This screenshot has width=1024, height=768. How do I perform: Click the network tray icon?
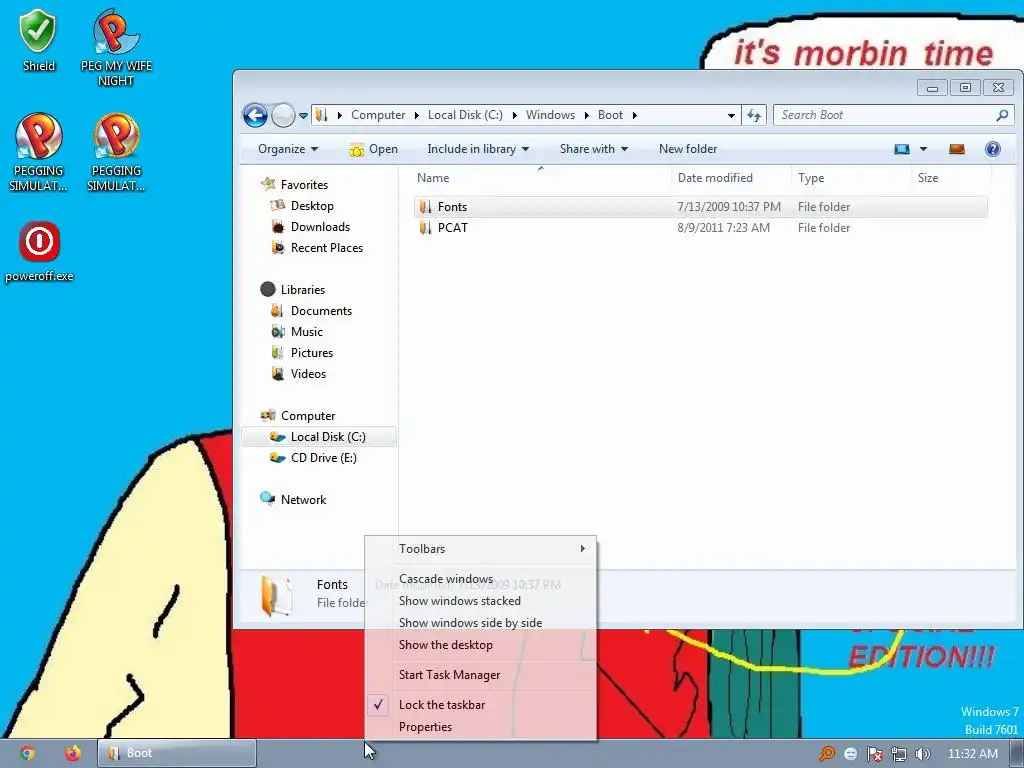click(899, 754)
